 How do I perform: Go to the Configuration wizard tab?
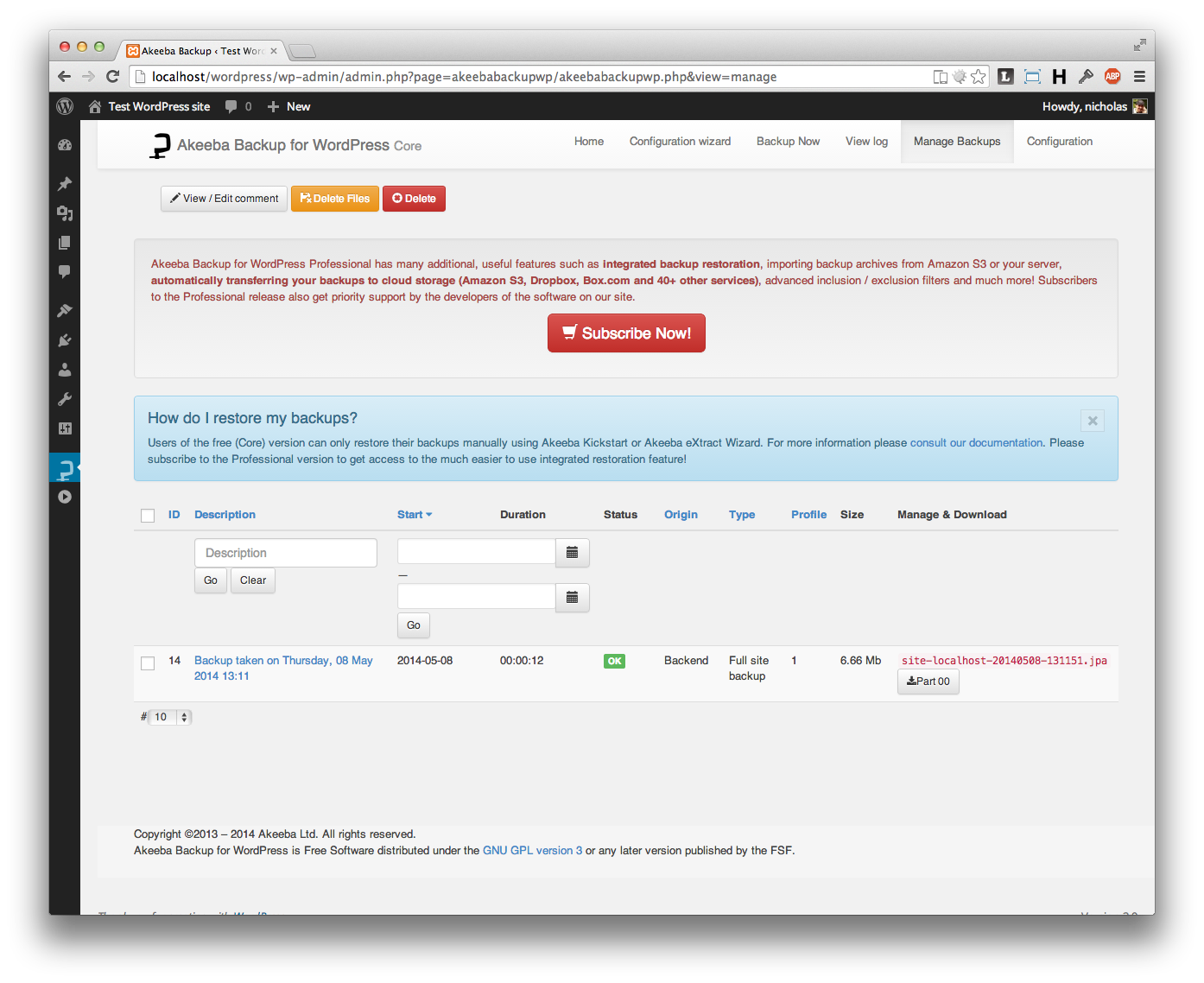click(680, 142)
